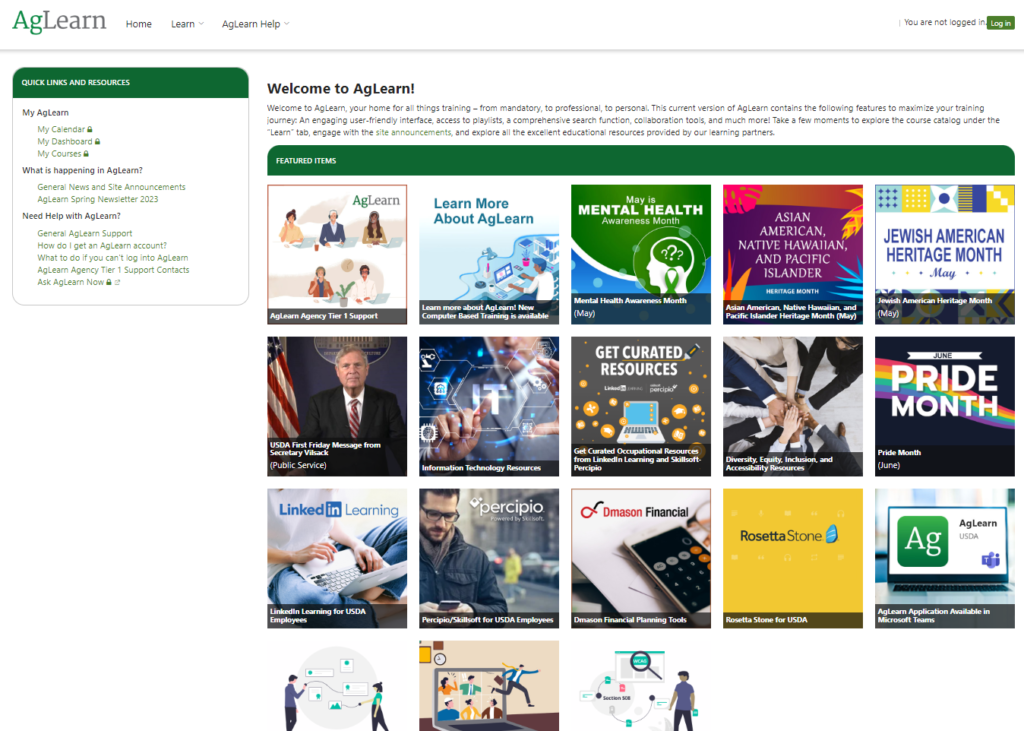Follow the 'site announcements' link in welcome text
The image size is (1024, 731).
[413, 133]
